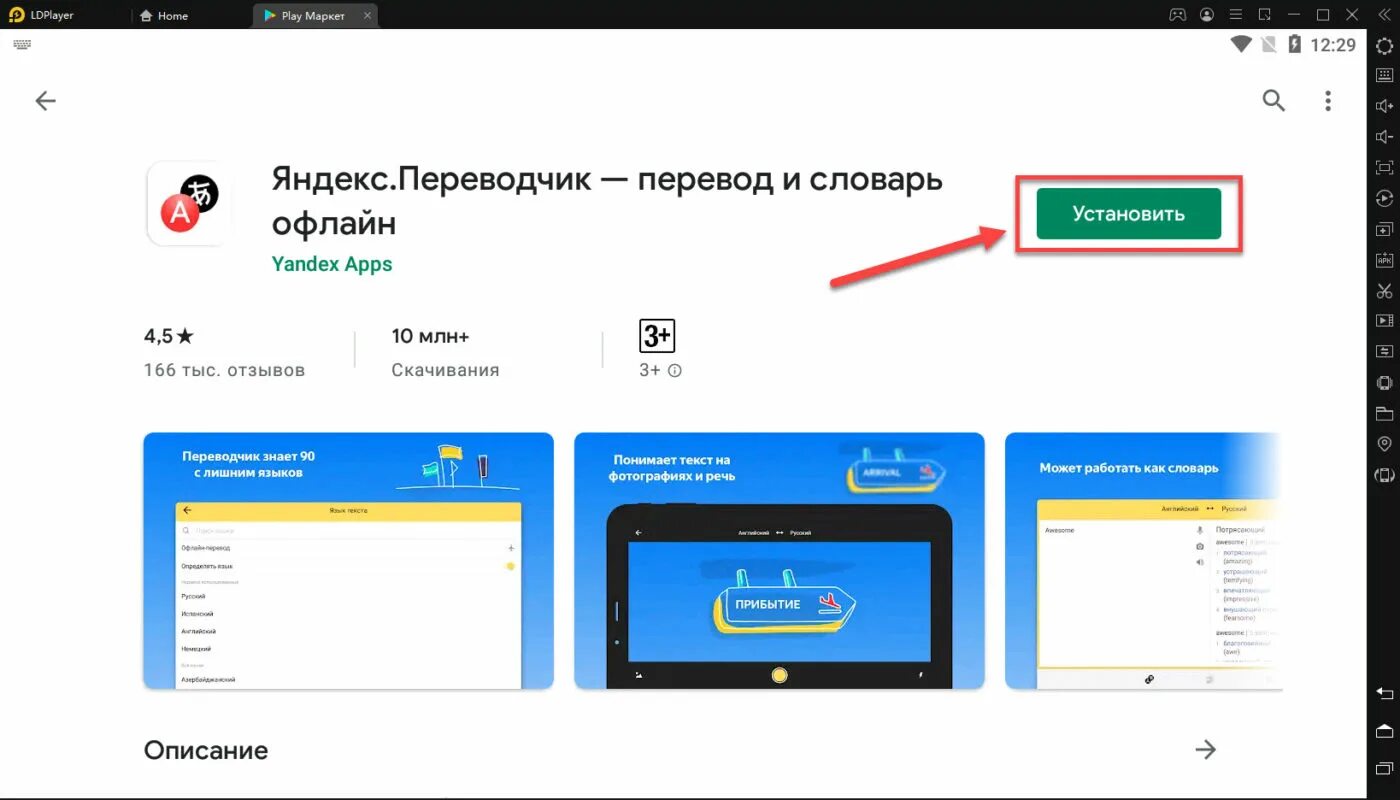Click the 12:29 clock
Image resolution: width=1400 pixels, height=800 pixels.
click(1333, 45)
